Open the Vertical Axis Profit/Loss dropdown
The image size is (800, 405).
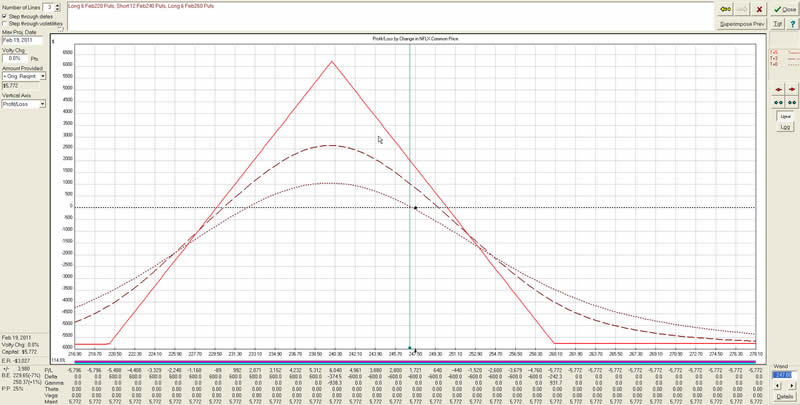(43, 104)
